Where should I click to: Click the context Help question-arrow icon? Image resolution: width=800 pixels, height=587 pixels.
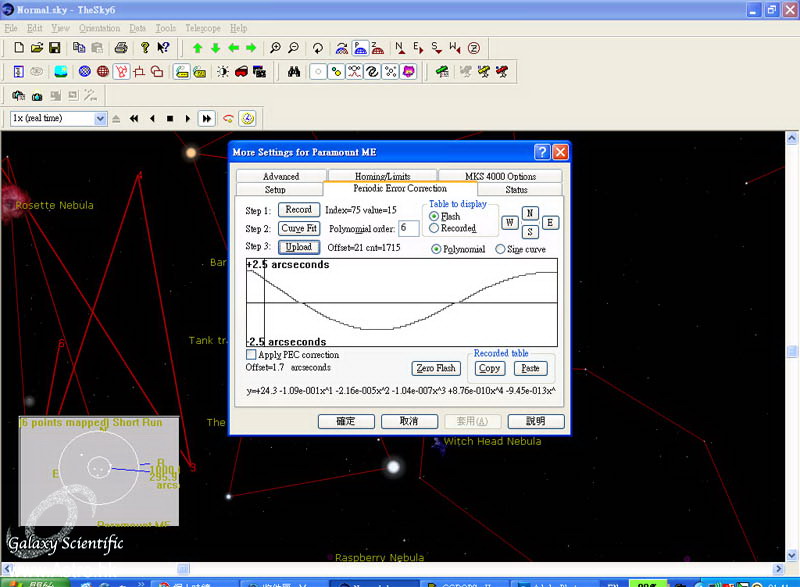tap(163, 47)
